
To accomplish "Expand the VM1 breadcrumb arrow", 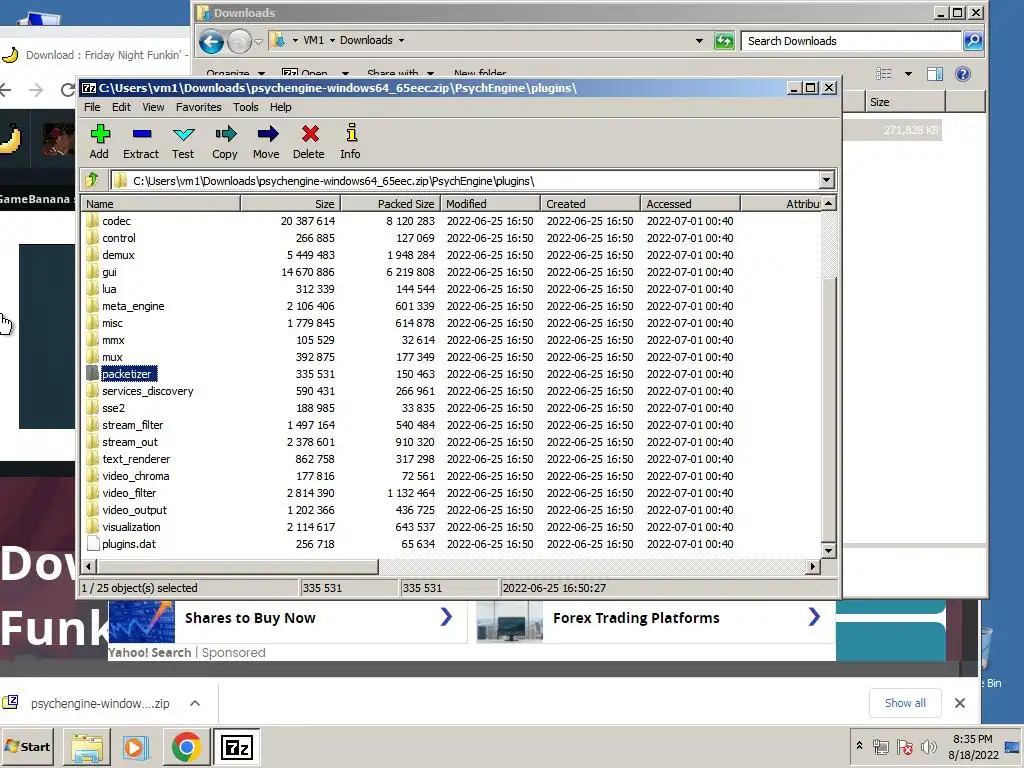I will click(332, 40).
